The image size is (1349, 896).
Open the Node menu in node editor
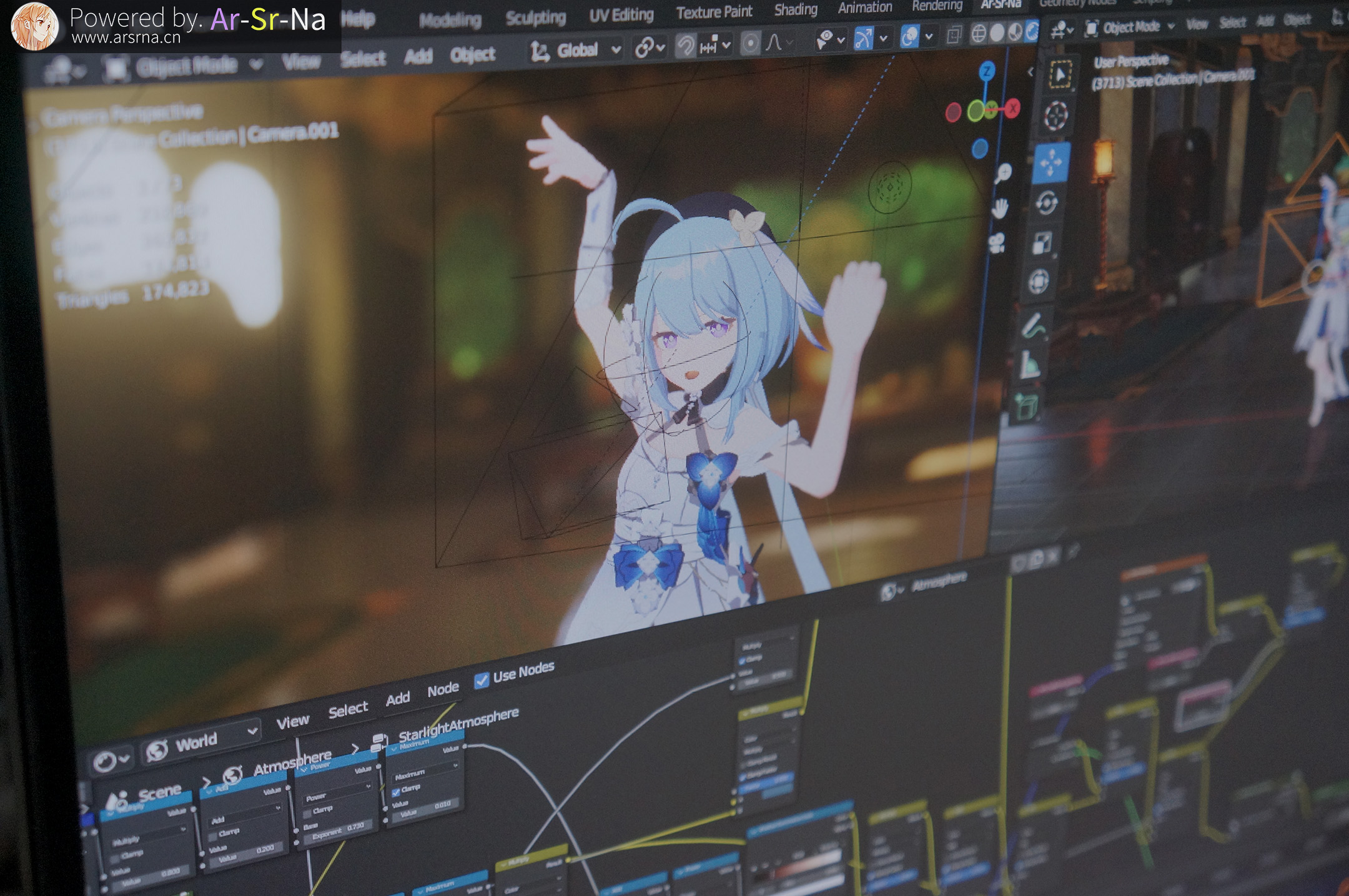(x=443, y=689)
